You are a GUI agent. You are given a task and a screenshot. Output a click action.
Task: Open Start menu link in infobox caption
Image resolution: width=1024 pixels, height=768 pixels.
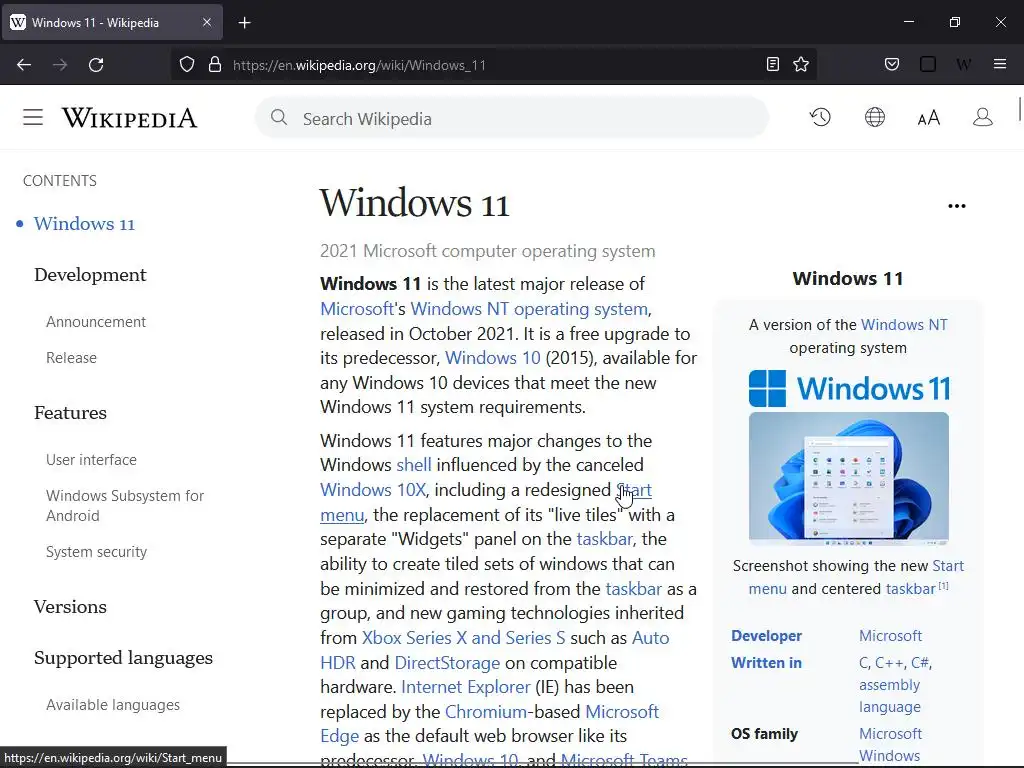point(948,566)
